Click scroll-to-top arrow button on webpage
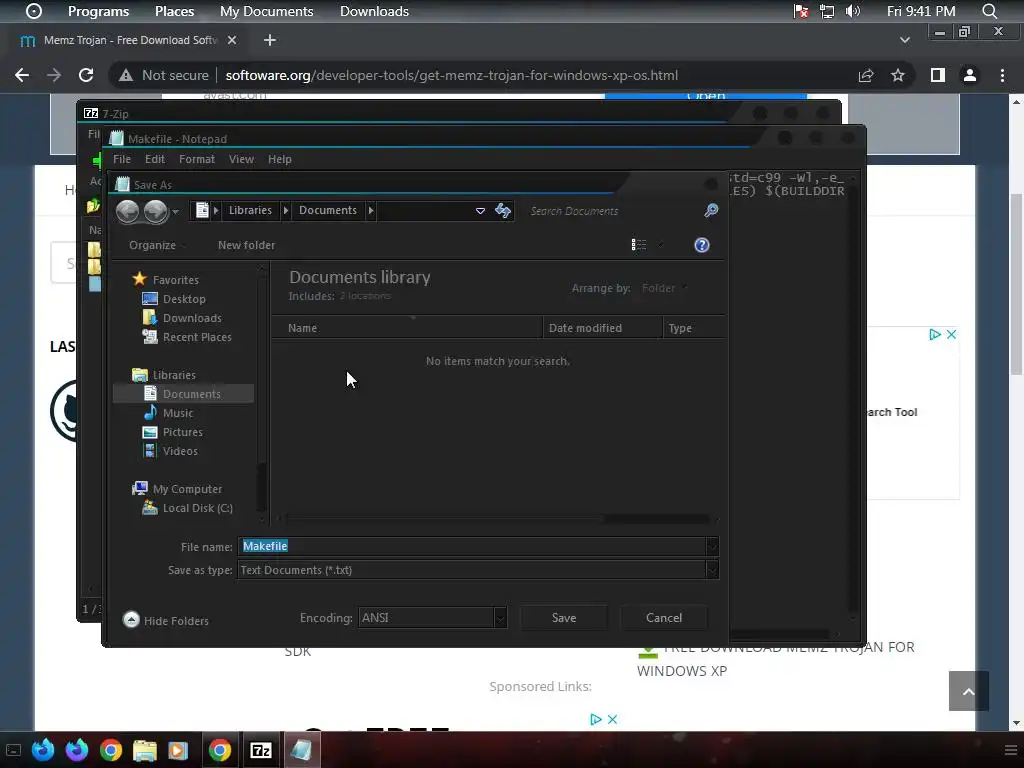Image resolution: width=1024 pixels, height=768 pixels. [968, 691]
